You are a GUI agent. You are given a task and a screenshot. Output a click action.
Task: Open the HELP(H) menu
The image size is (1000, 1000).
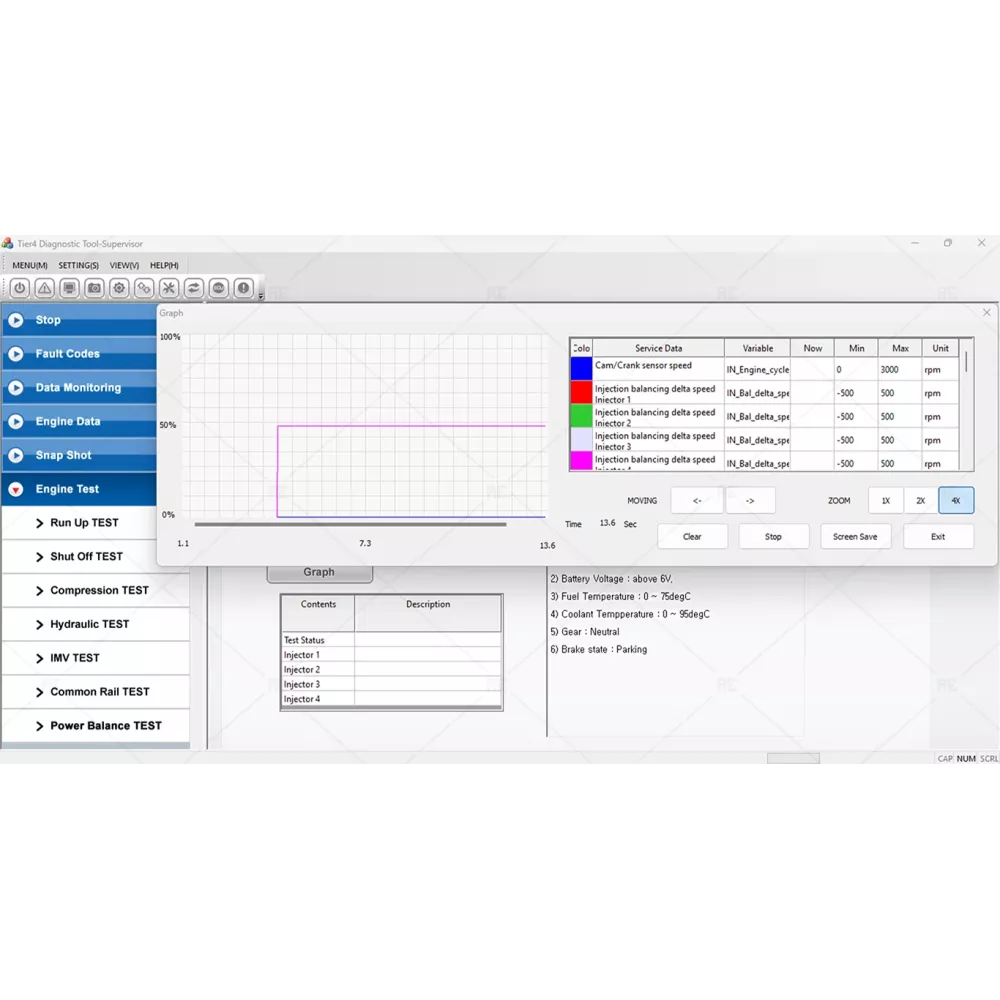tap(164, 265)
